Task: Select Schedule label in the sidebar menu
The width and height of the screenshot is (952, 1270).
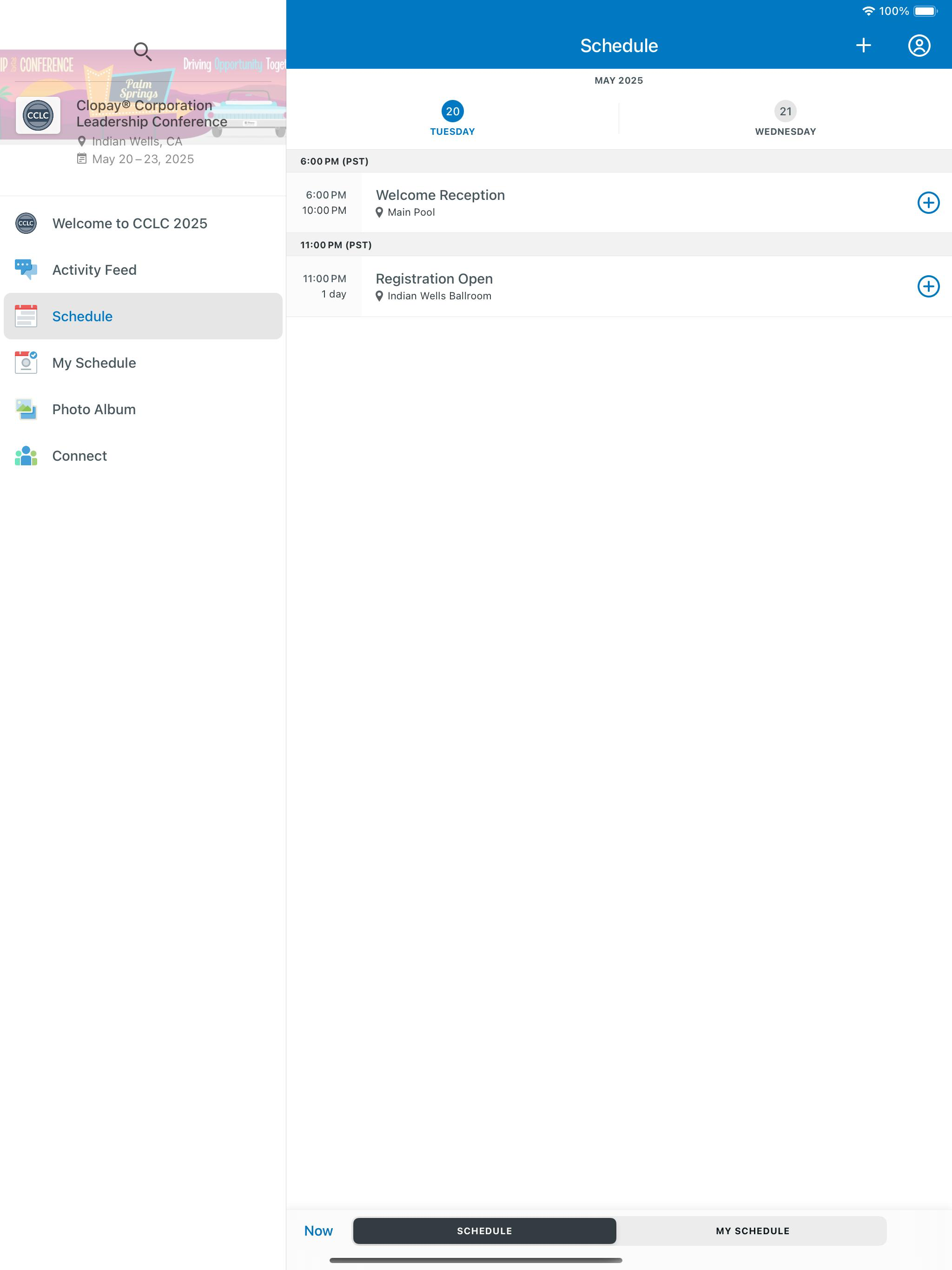Action: click(x=82, y=317)
